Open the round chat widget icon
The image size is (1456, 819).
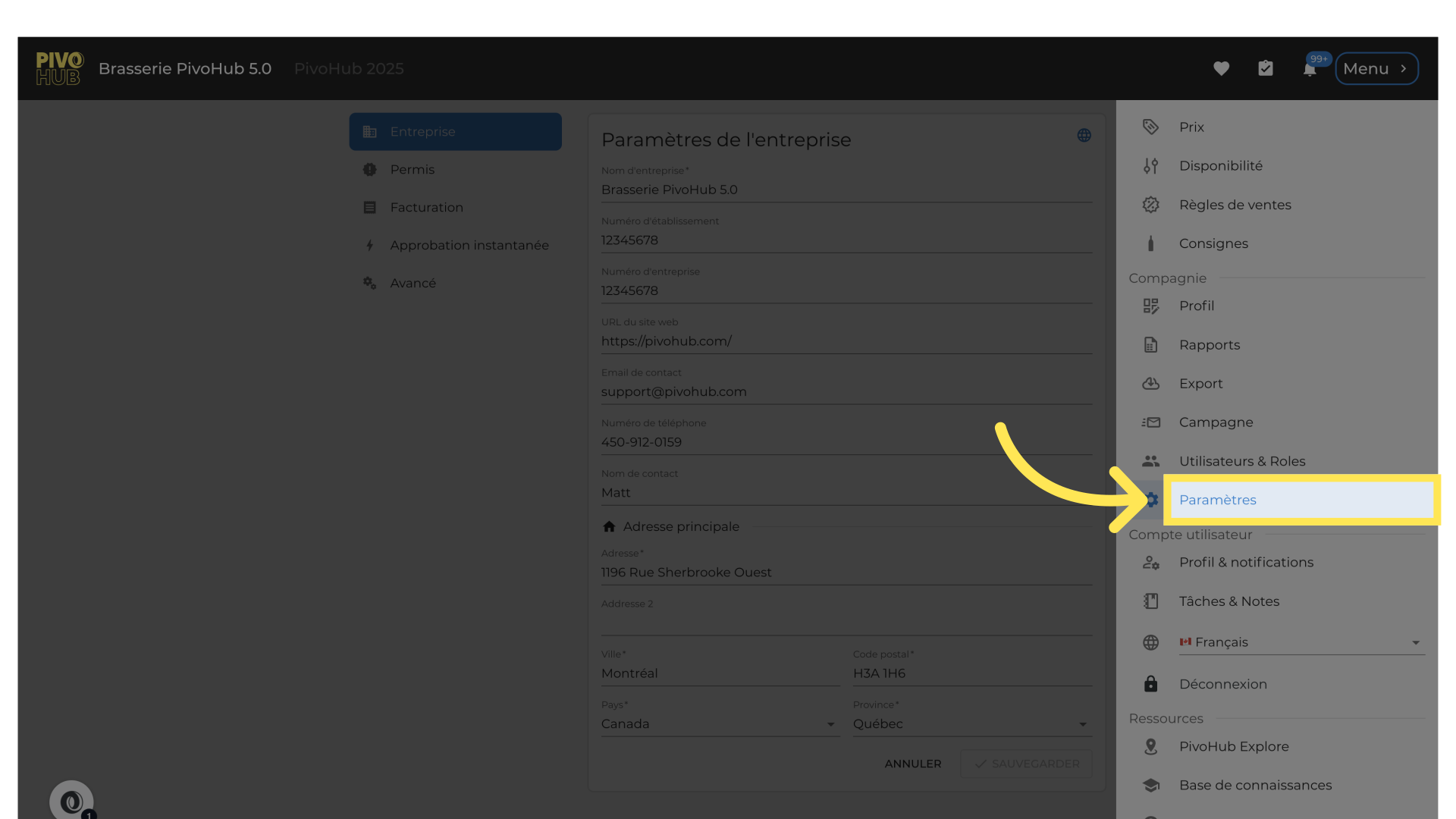click(71, 801)
